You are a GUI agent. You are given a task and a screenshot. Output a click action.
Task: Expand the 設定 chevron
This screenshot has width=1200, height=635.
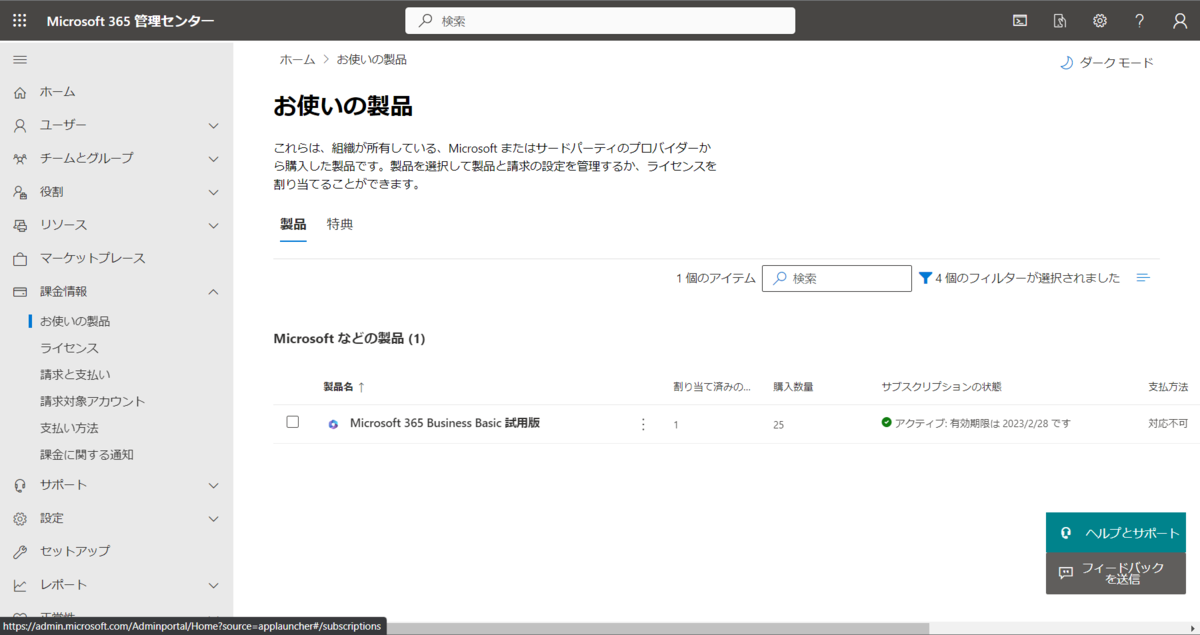pos(213,518)
